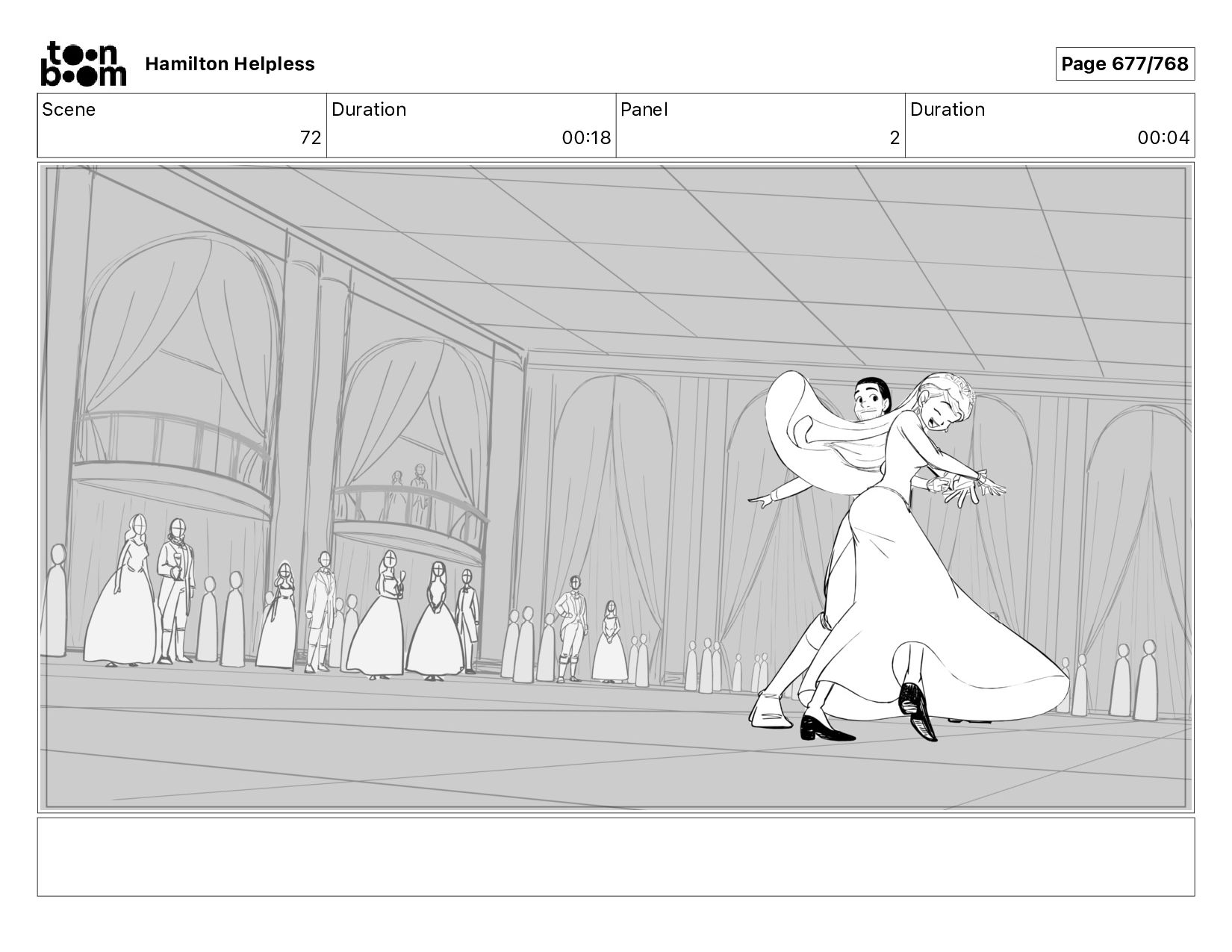Click the empty notes box below the panel
The image size is (1232, 952).
[x=616, y=856]
